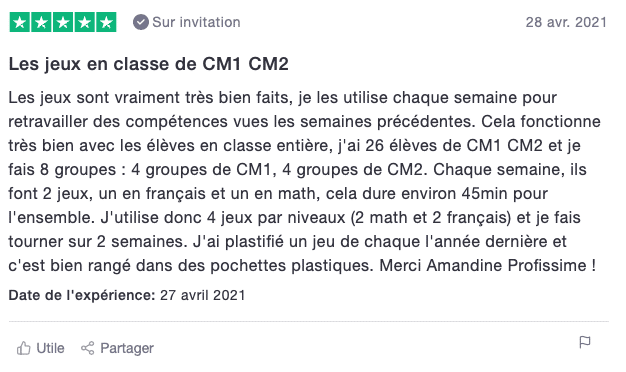Click the first green rating star
The height and width of the screenshot is (372, 626).
(x=20, y=22)
